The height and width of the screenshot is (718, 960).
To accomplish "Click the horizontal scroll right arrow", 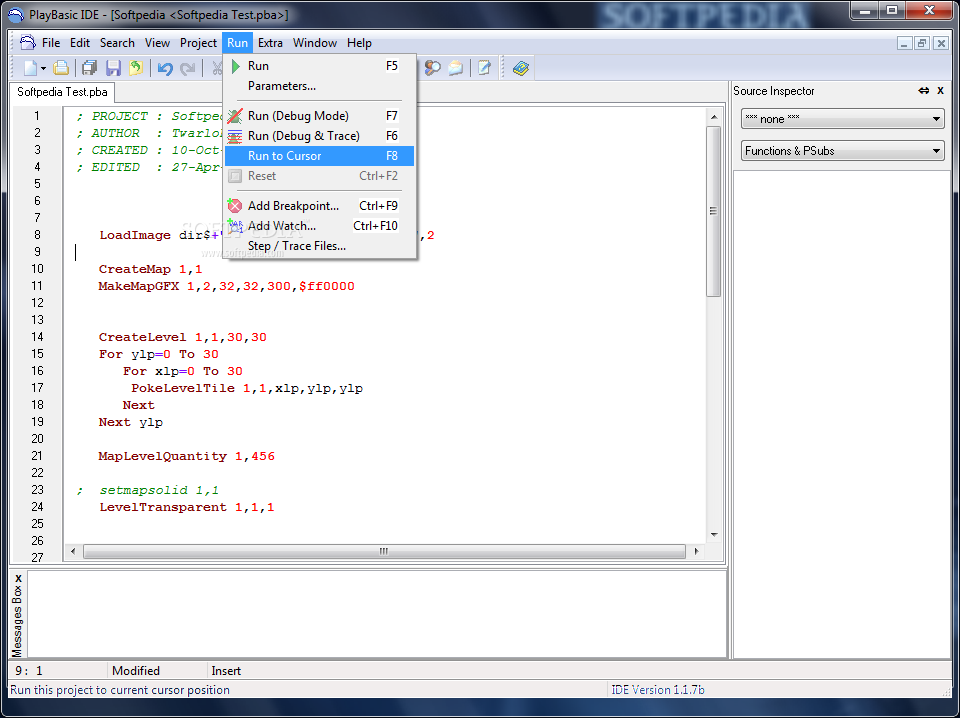I will coord(696,551).
